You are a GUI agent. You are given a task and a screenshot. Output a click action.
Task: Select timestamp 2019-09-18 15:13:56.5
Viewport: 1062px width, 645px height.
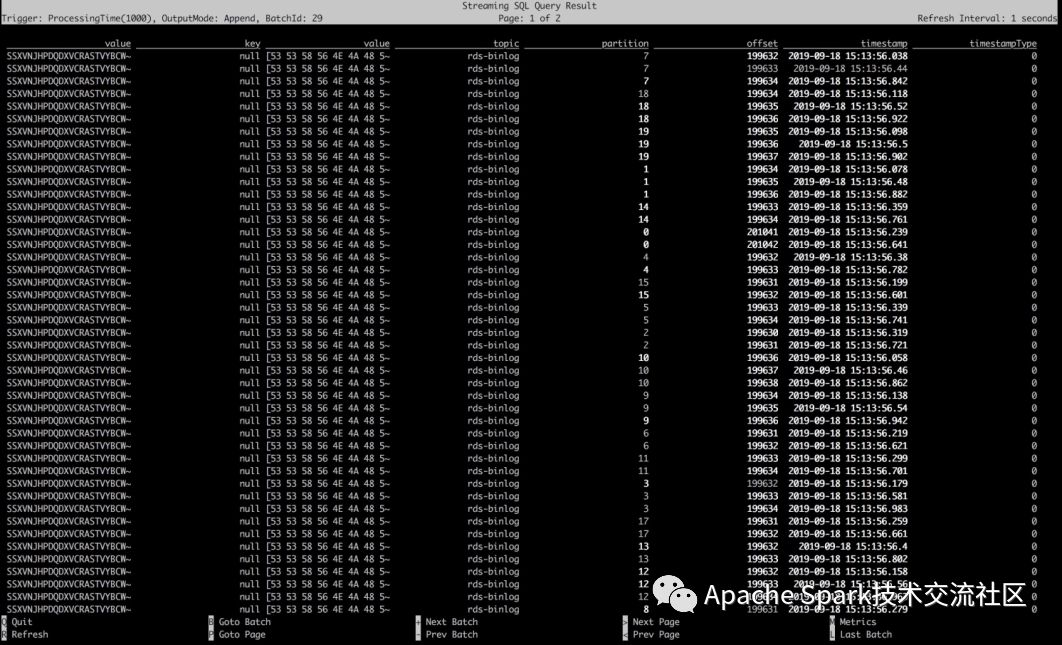pyautogui.click(x=853, y=144)
